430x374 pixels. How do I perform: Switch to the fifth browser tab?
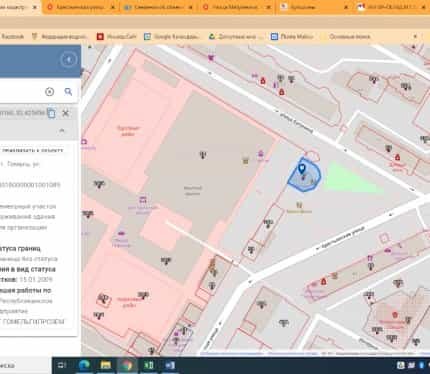pos(314,7)
